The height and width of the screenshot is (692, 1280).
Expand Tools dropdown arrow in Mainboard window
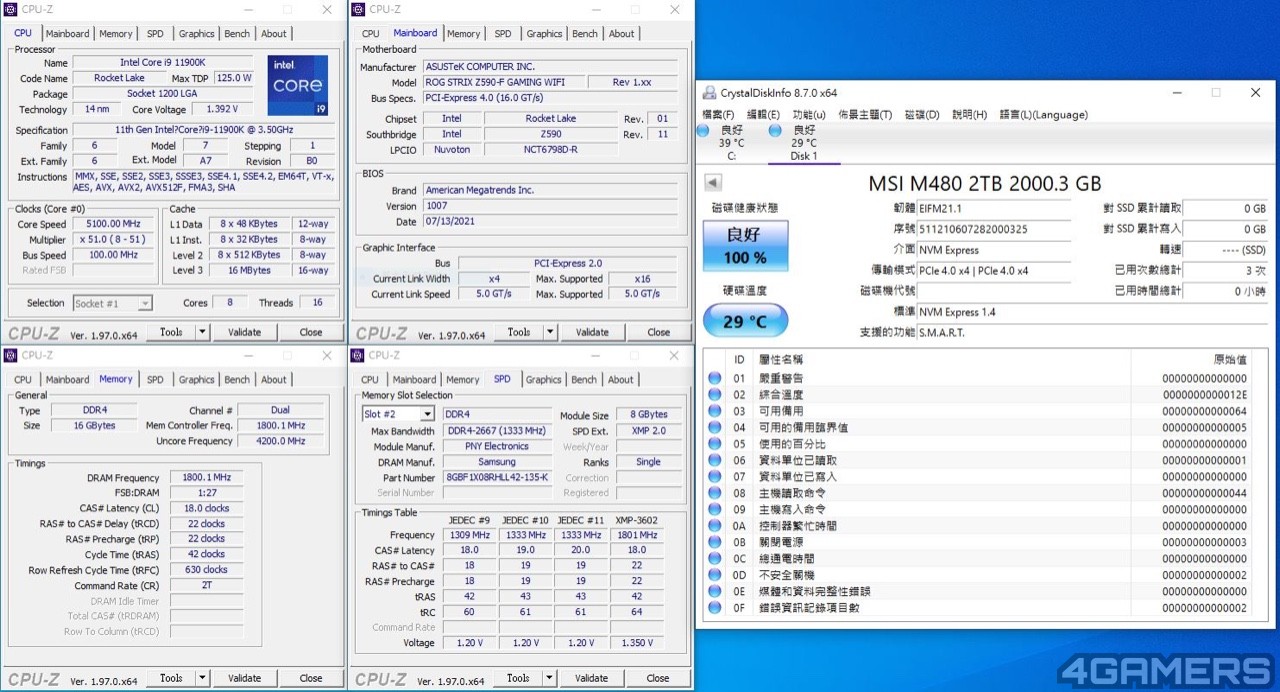[548, 332]
